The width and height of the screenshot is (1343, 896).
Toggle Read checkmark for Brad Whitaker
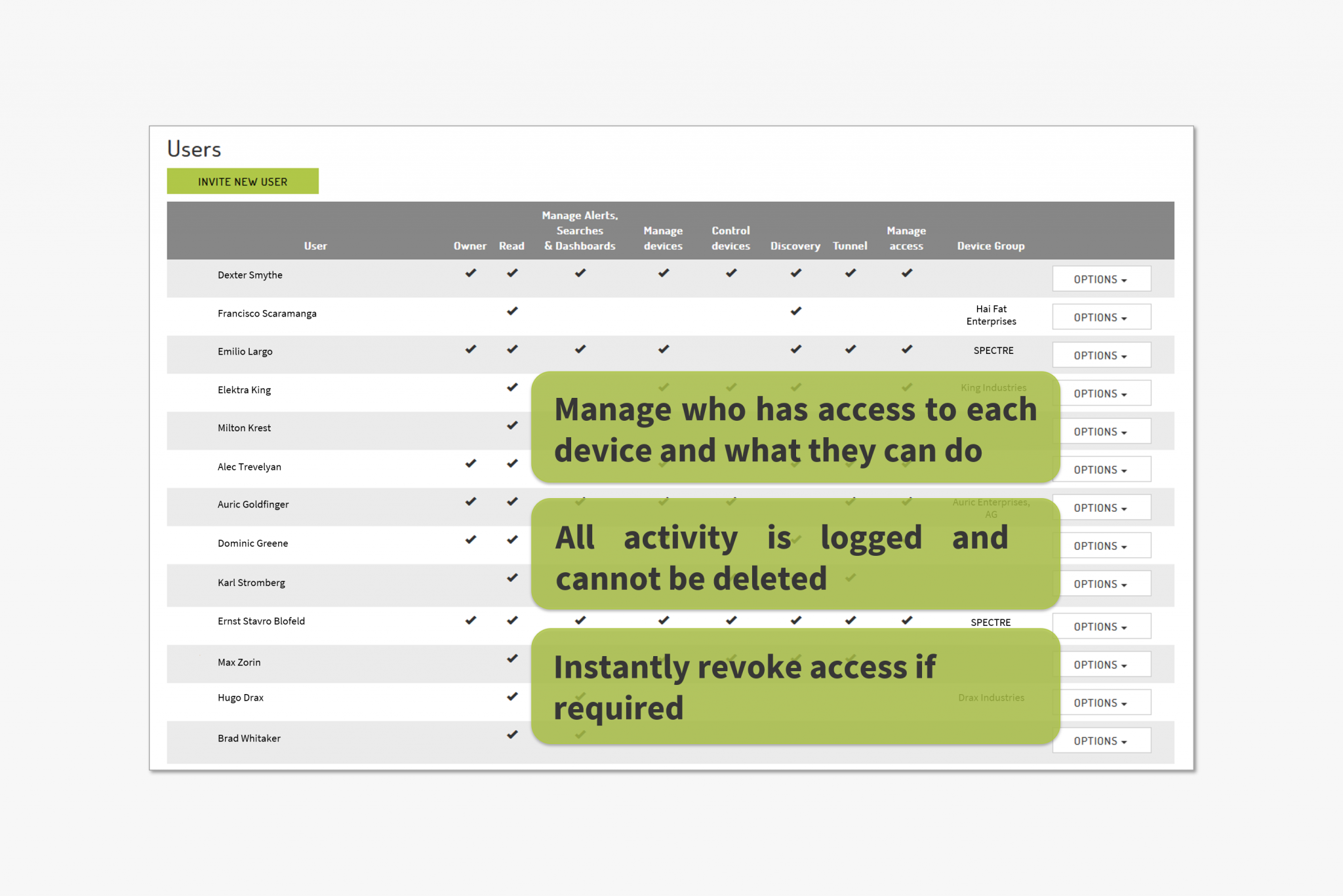(x=512, y=735)
